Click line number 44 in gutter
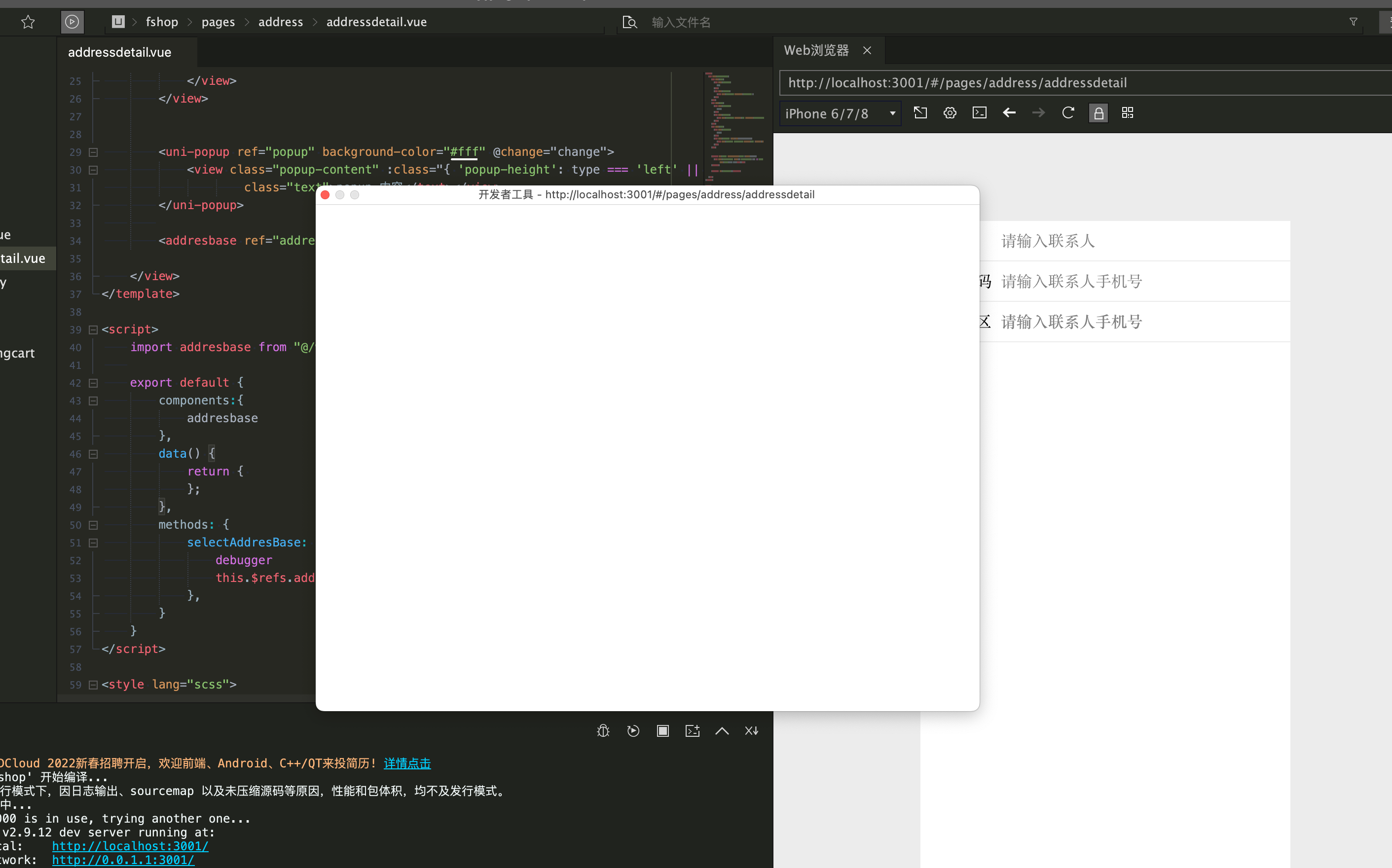 [x=75, y=419]
